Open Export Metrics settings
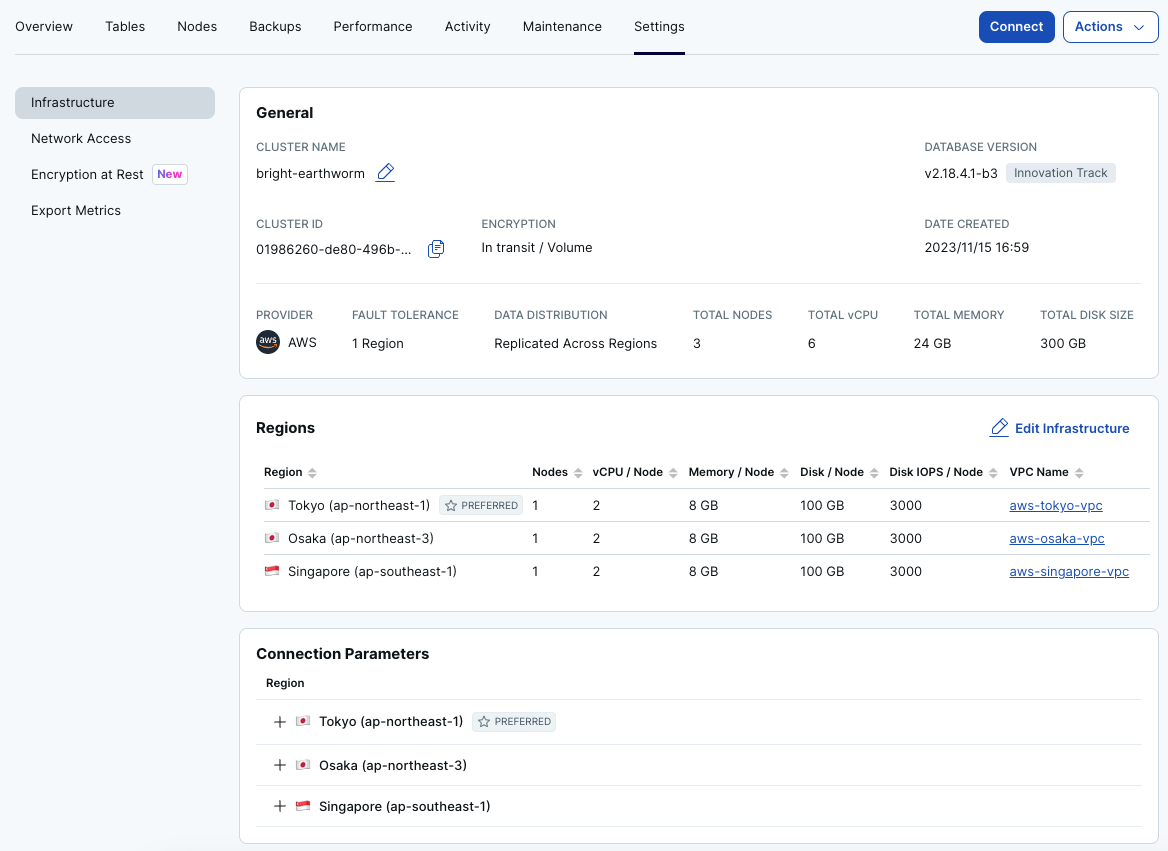1168x851 pixels. coord(75,210)
